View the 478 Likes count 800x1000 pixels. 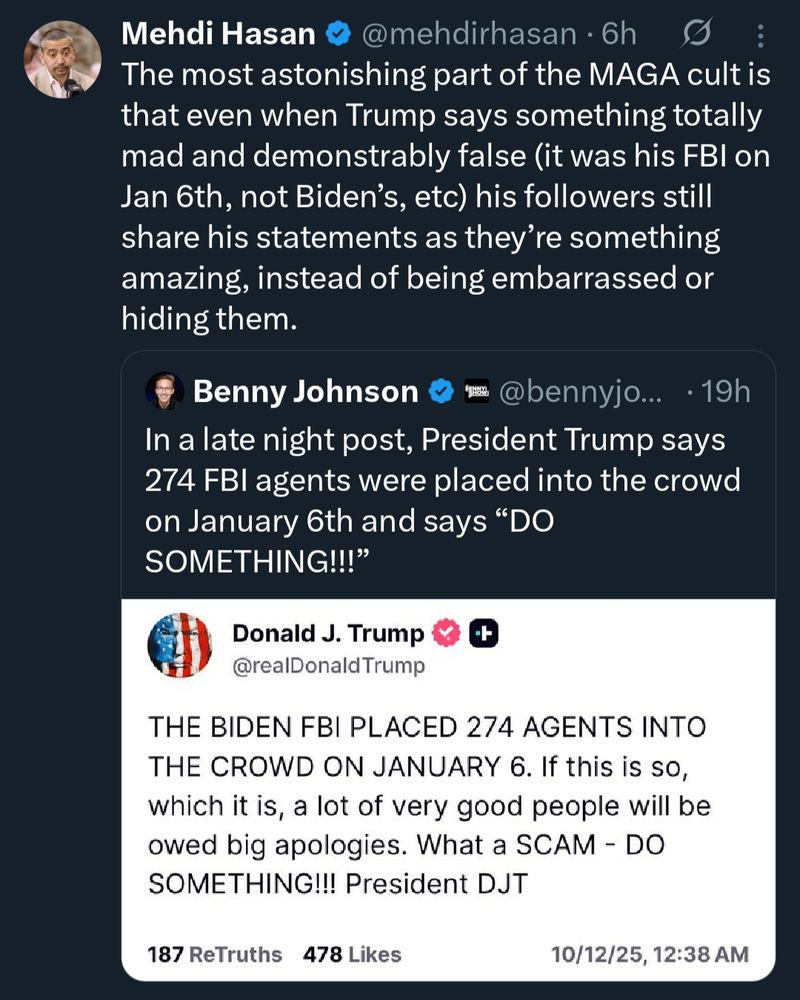pyautogui.click(x=352, y=954)
